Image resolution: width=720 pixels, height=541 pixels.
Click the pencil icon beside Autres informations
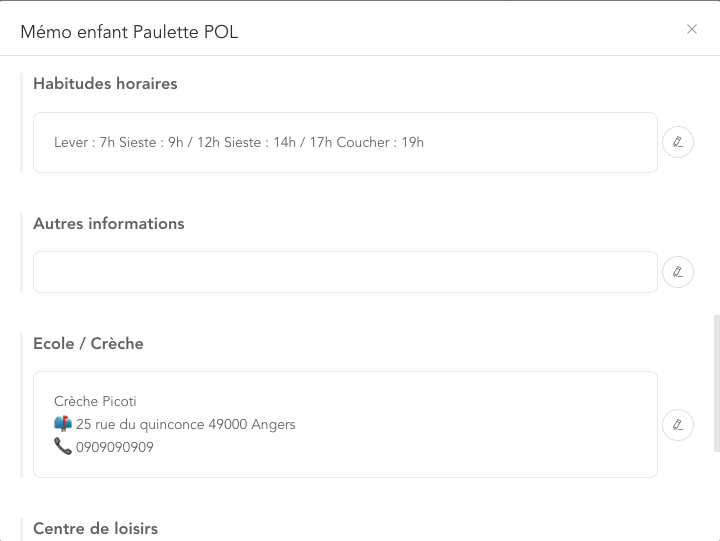point(678,272)
